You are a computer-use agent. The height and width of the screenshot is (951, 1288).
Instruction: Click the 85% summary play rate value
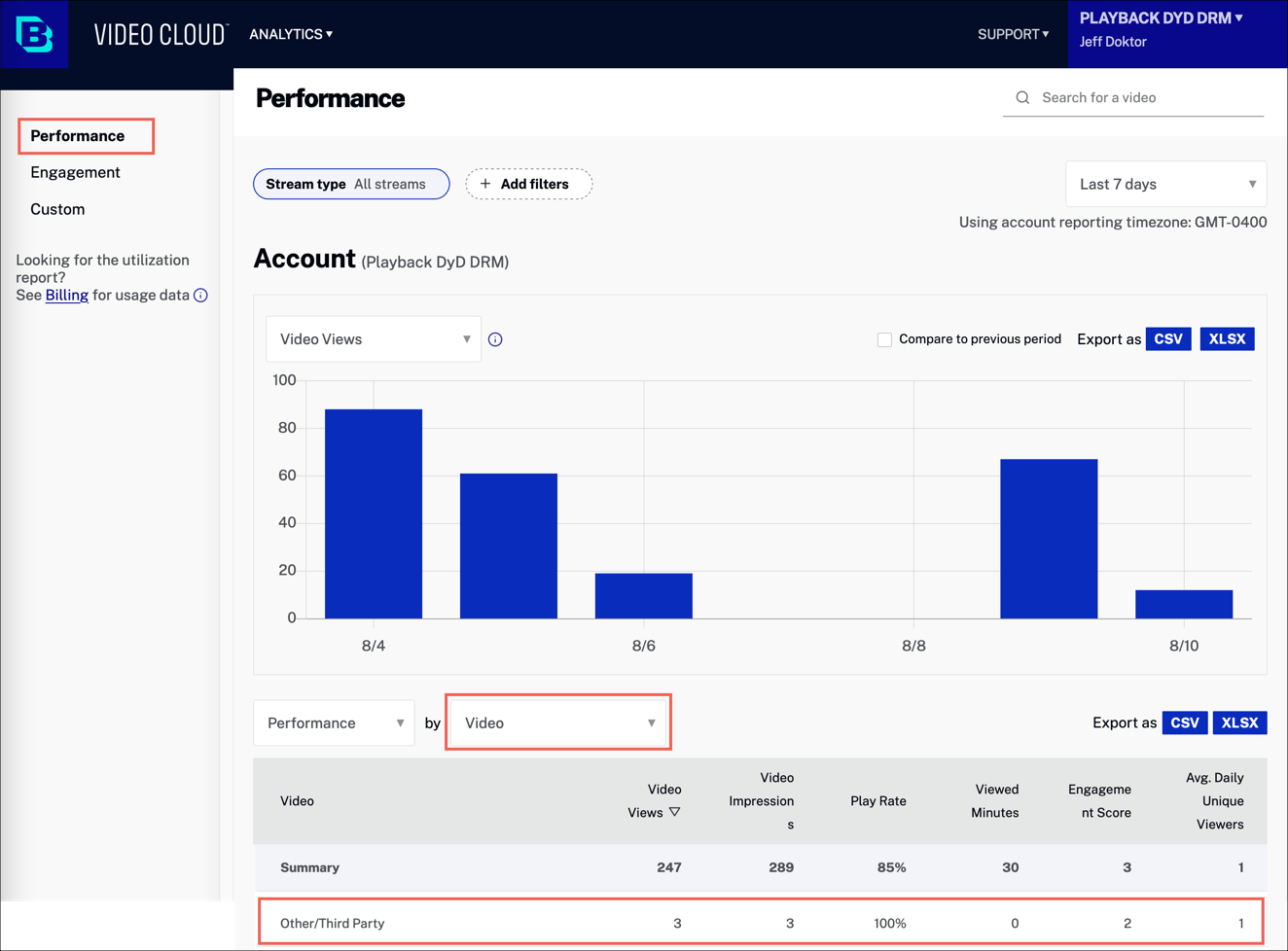[x=892, y=867]
